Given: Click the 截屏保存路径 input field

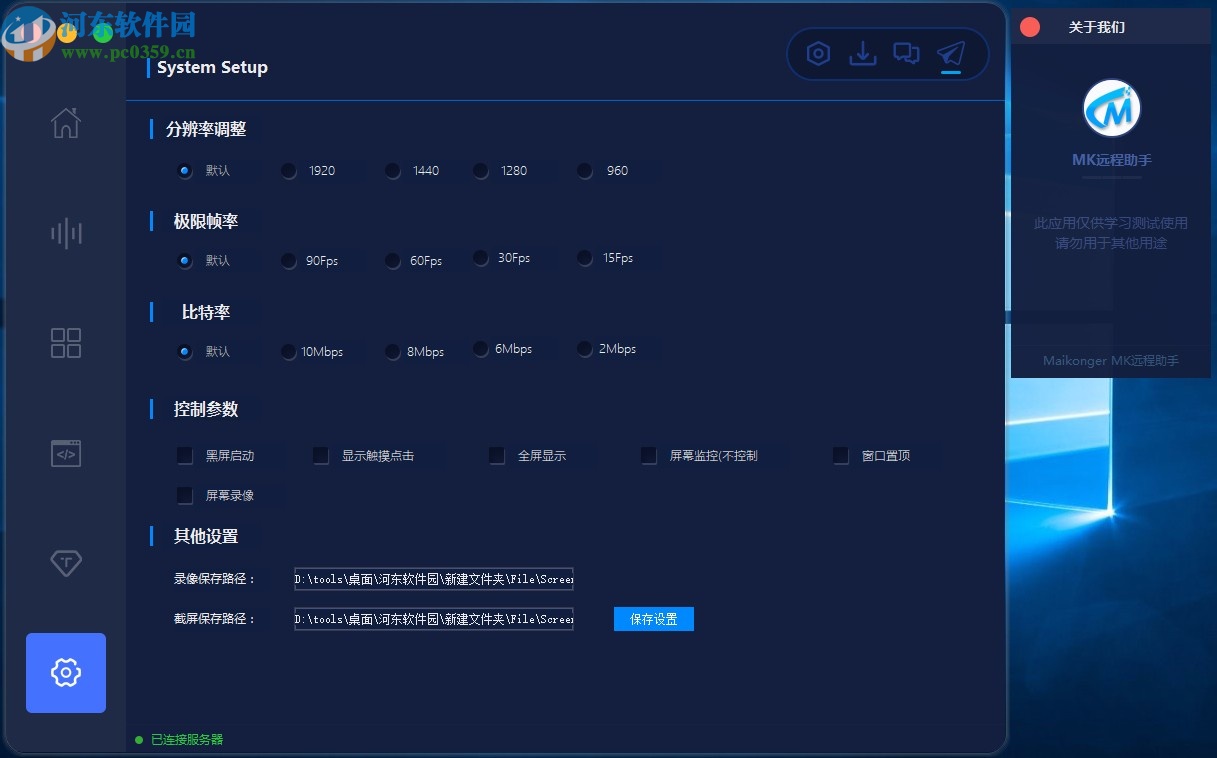Looking at the screenshot, I should (433, 619).
